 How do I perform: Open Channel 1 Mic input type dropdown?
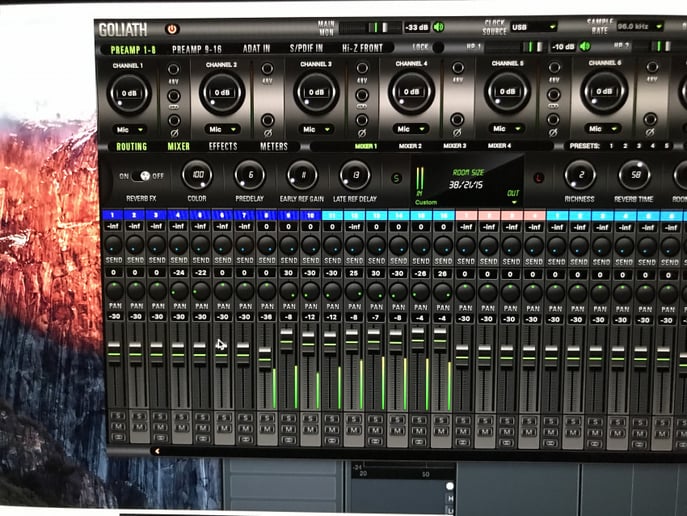point(129,130)
